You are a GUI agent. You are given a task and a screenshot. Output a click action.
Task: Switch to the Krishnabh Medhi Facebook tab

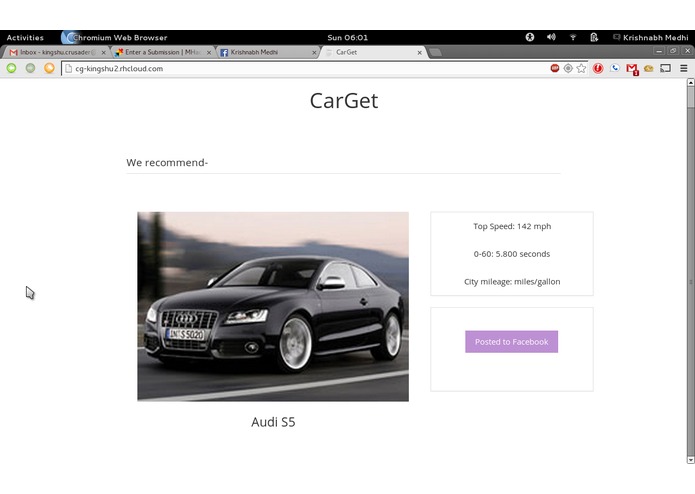[x=267, y=52]
